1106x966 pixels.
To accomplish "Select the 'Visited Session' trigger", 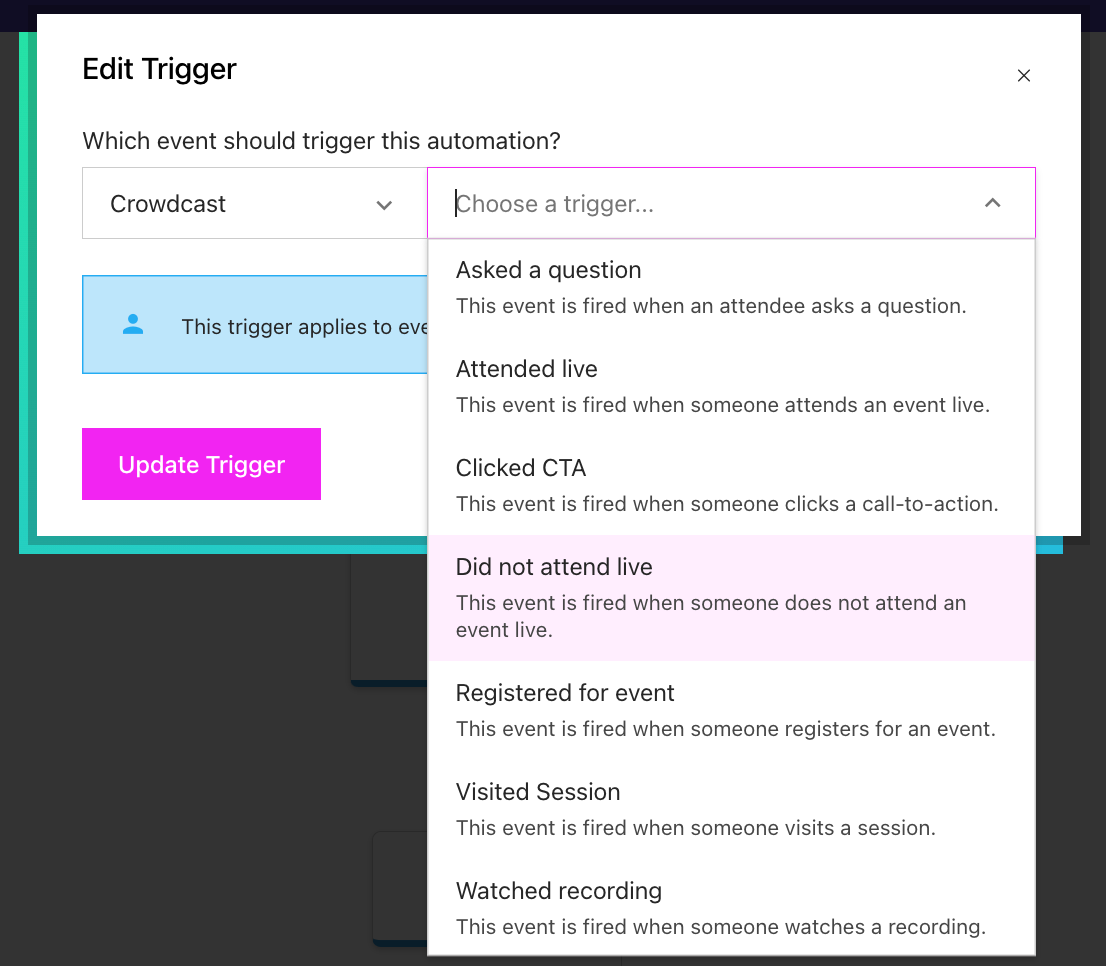I will [538, 792].
